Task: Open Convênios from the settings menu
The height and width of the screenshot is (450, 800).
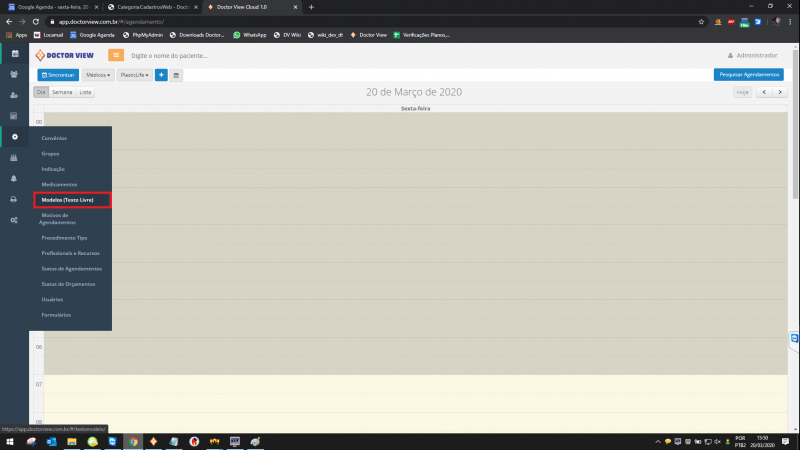Action: [x=54, y=137]
